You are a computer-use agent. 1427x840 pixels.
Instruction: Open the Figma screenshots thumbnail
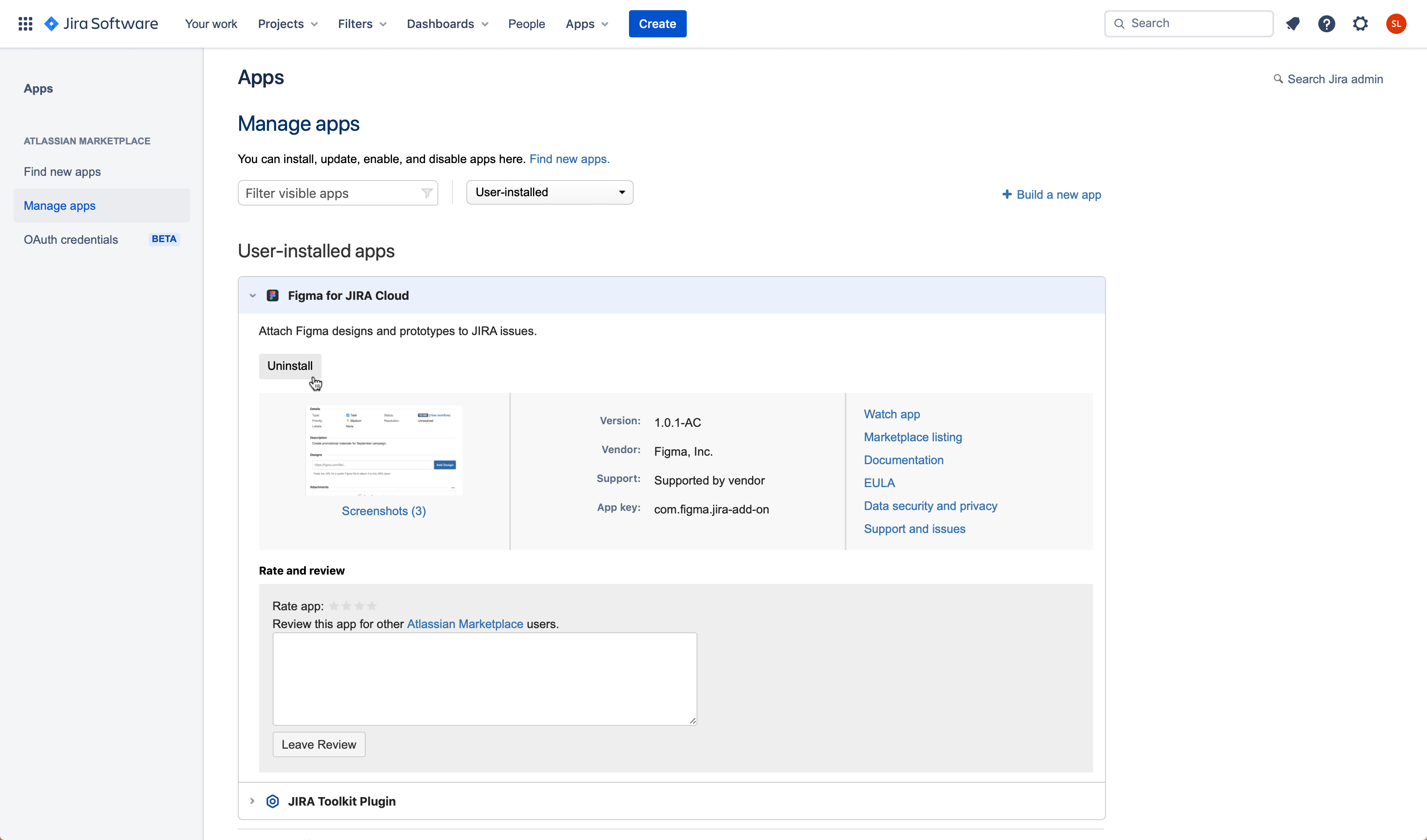(384, 451)
